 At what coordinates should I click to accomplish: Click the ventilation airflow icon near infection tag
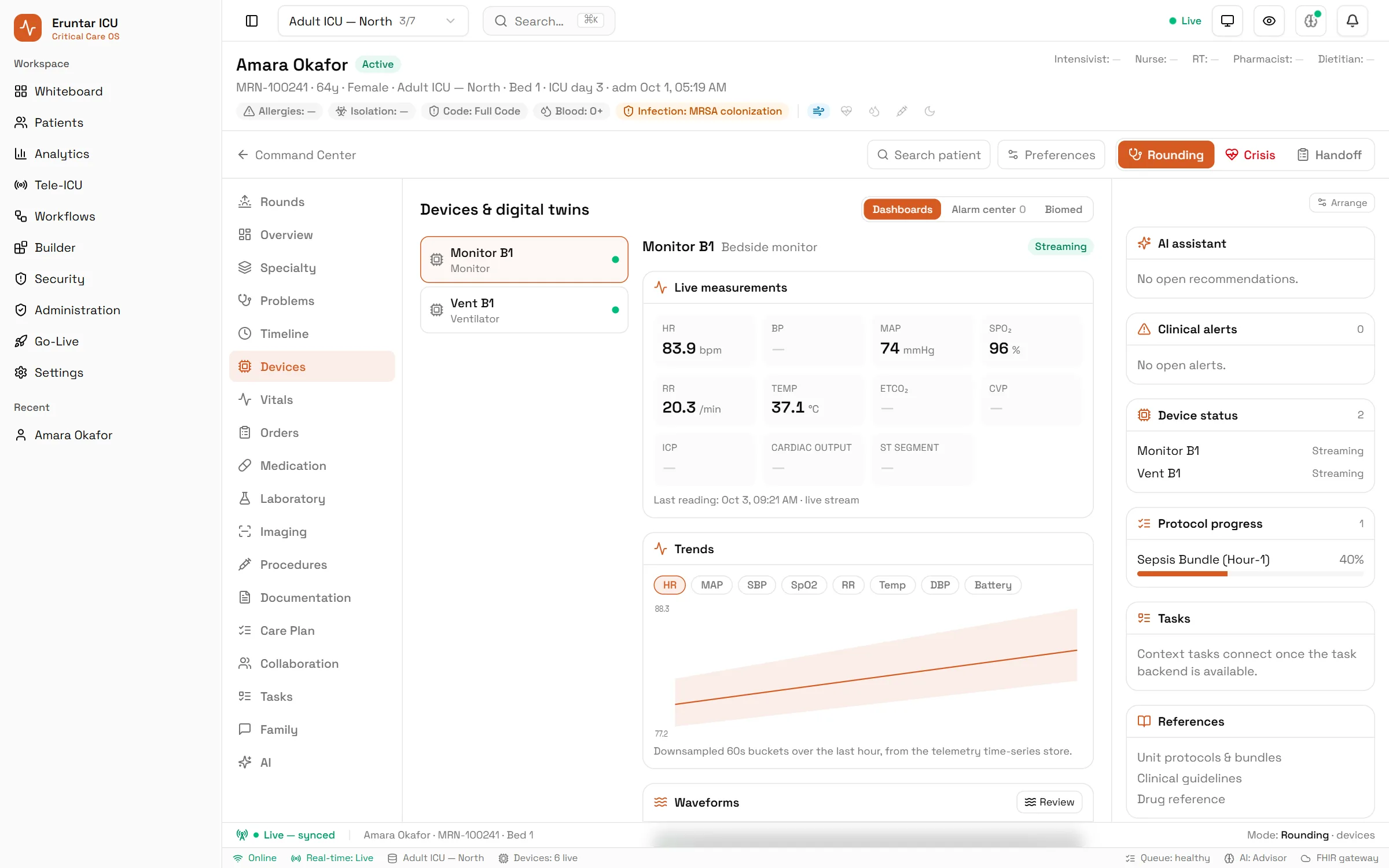[818, 111]
